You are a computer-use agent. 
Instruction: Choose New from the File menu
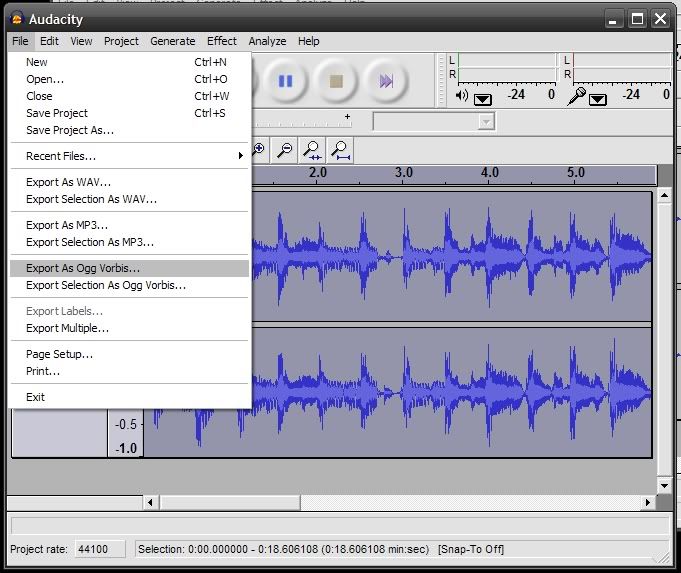point(129,62)
